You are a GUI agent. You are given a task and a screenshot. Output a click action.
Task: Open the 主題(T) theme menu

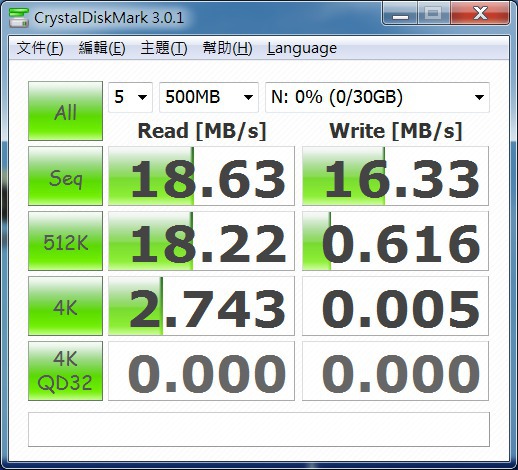tap(164, 48)
